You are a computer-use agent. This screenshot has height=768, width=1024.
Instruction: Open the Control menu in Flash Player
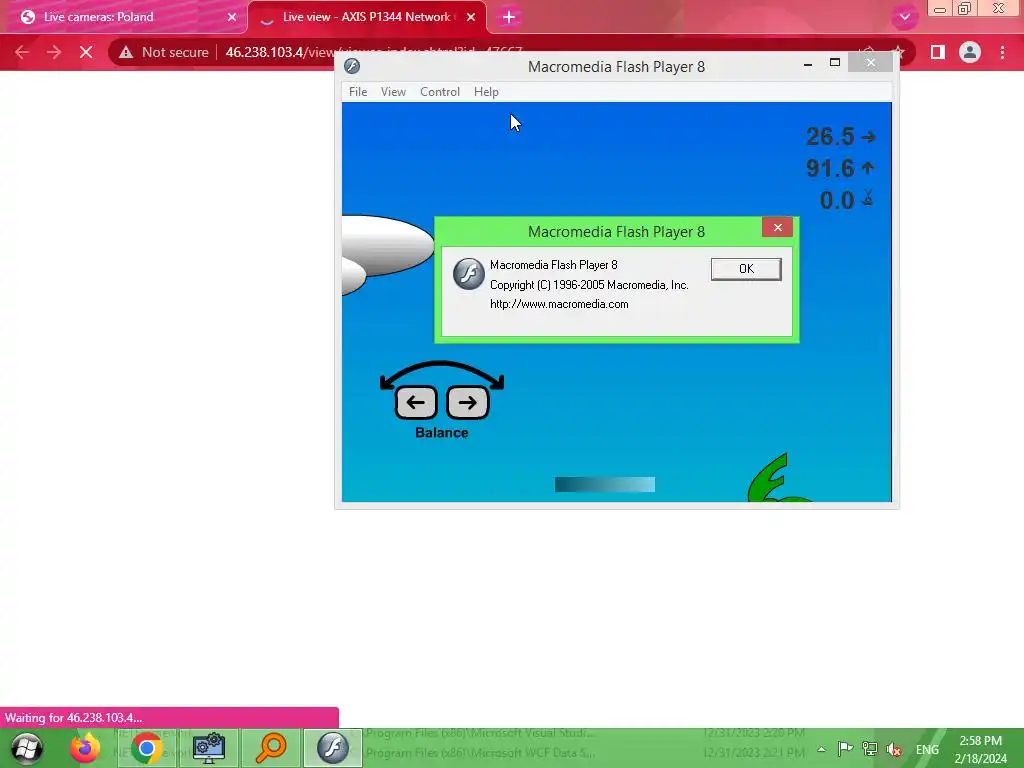pos(440,92)
